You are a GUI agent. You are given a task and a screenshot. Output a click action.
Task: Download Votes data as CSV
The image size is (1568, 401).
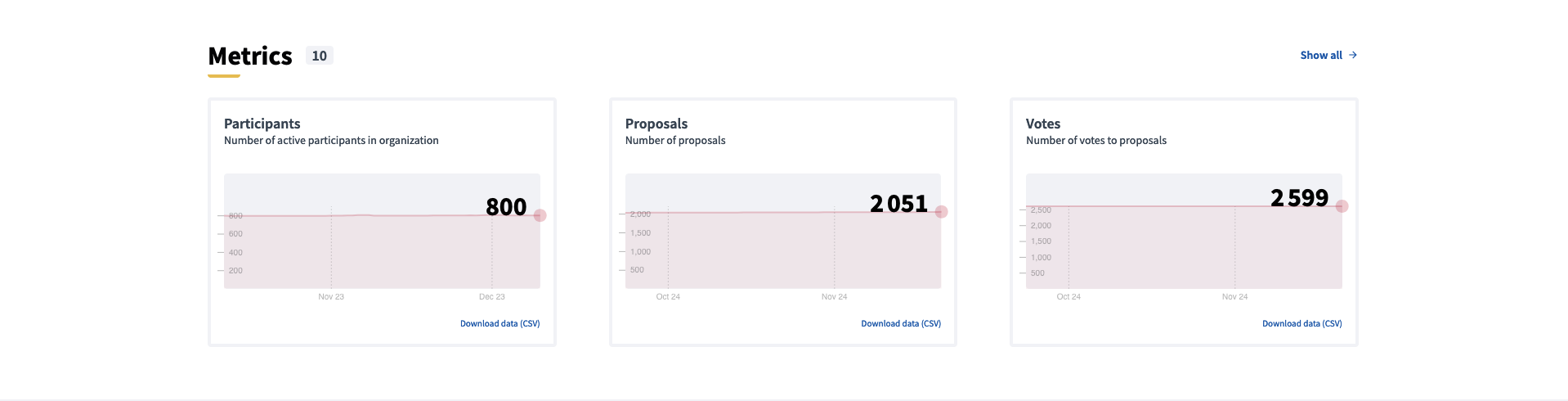[1301, 323]
